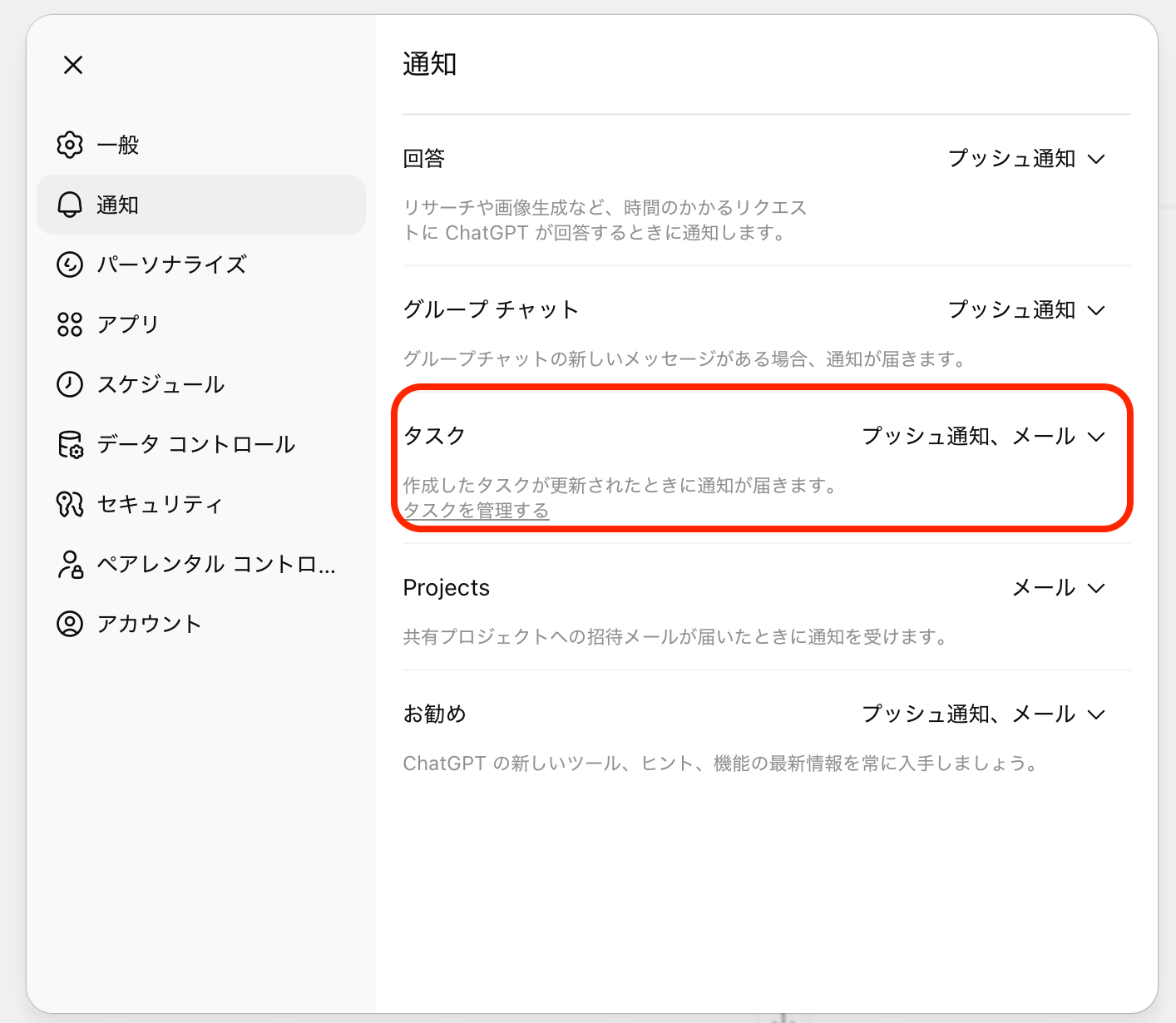Viewport: 1176px width, 1023px height.
Task: Click the スケジュール clock icon
Action: tap(70, 384)
